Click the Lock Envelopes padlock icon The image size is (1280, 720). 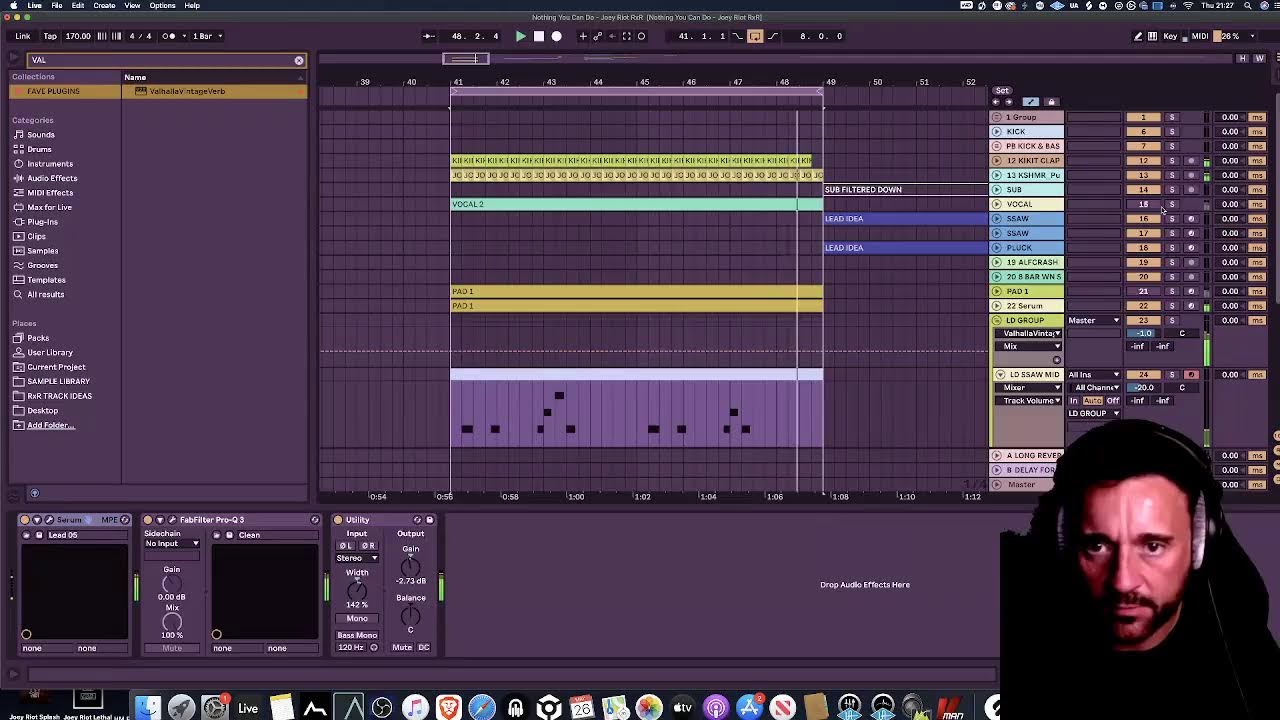[x=1050, y=102]
